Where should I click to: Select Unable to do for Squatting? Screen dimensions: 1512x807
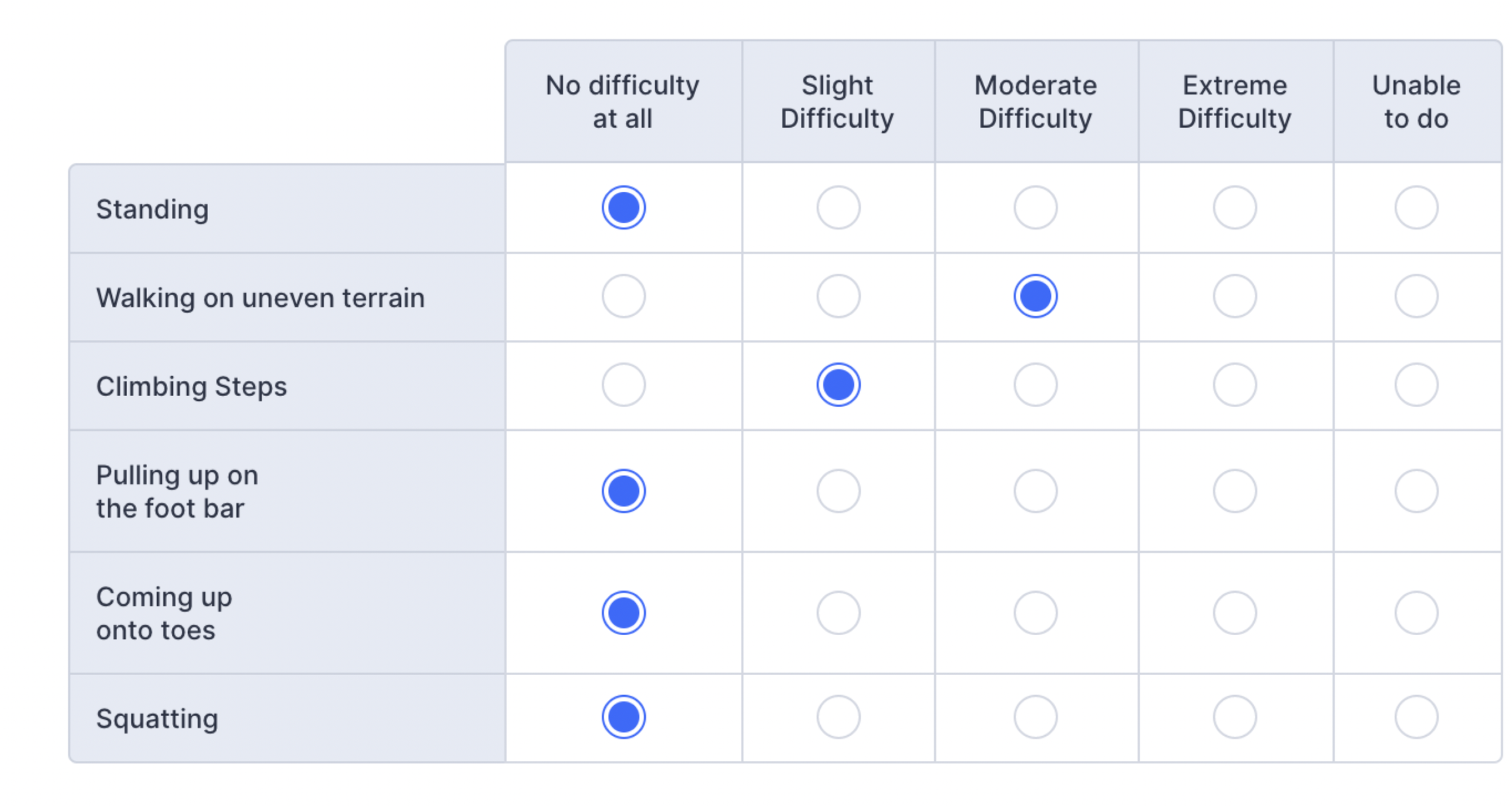coord(1416,717)
